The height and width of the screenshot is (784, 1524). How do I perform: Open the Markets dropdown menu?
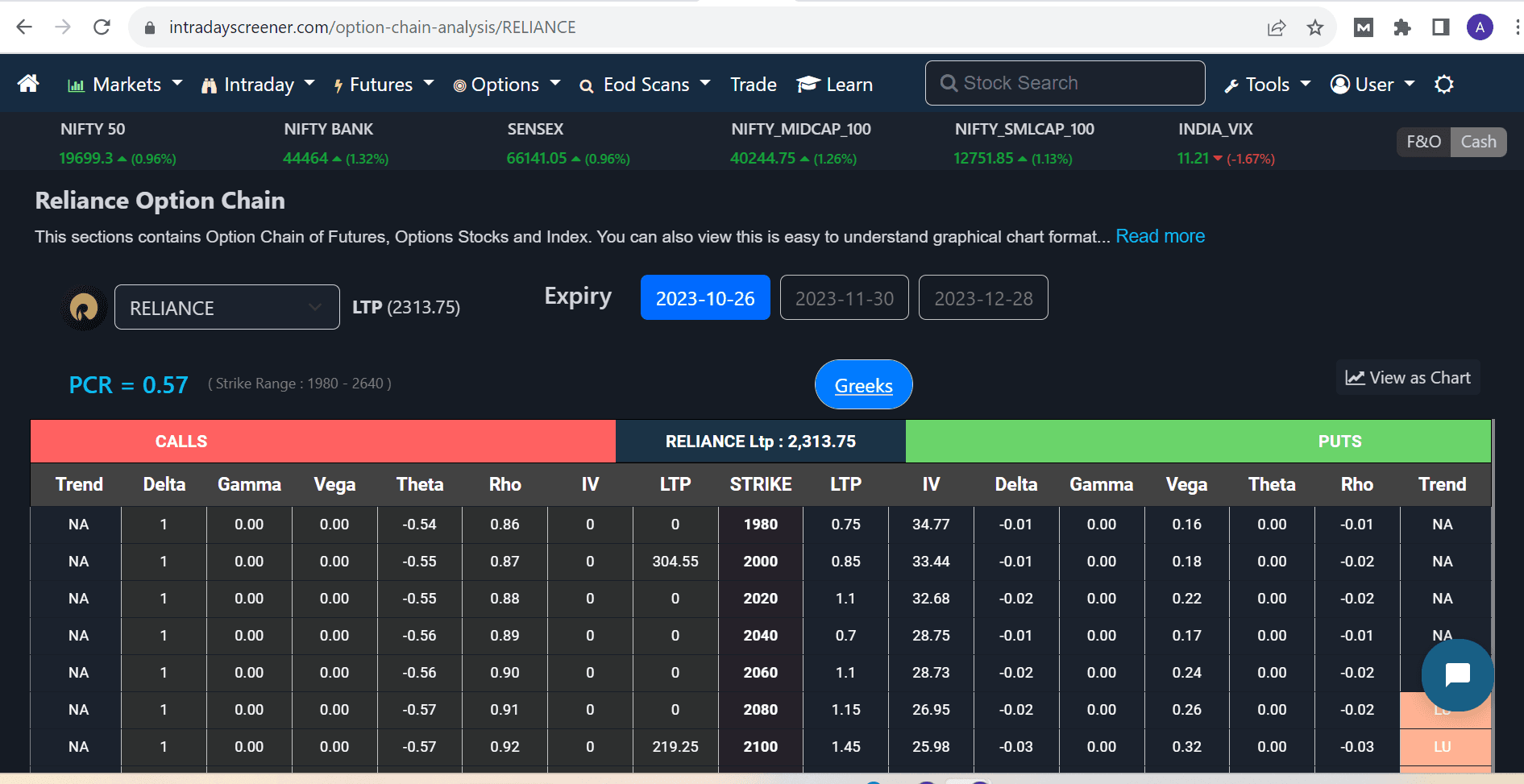click(x=126, y=85)
